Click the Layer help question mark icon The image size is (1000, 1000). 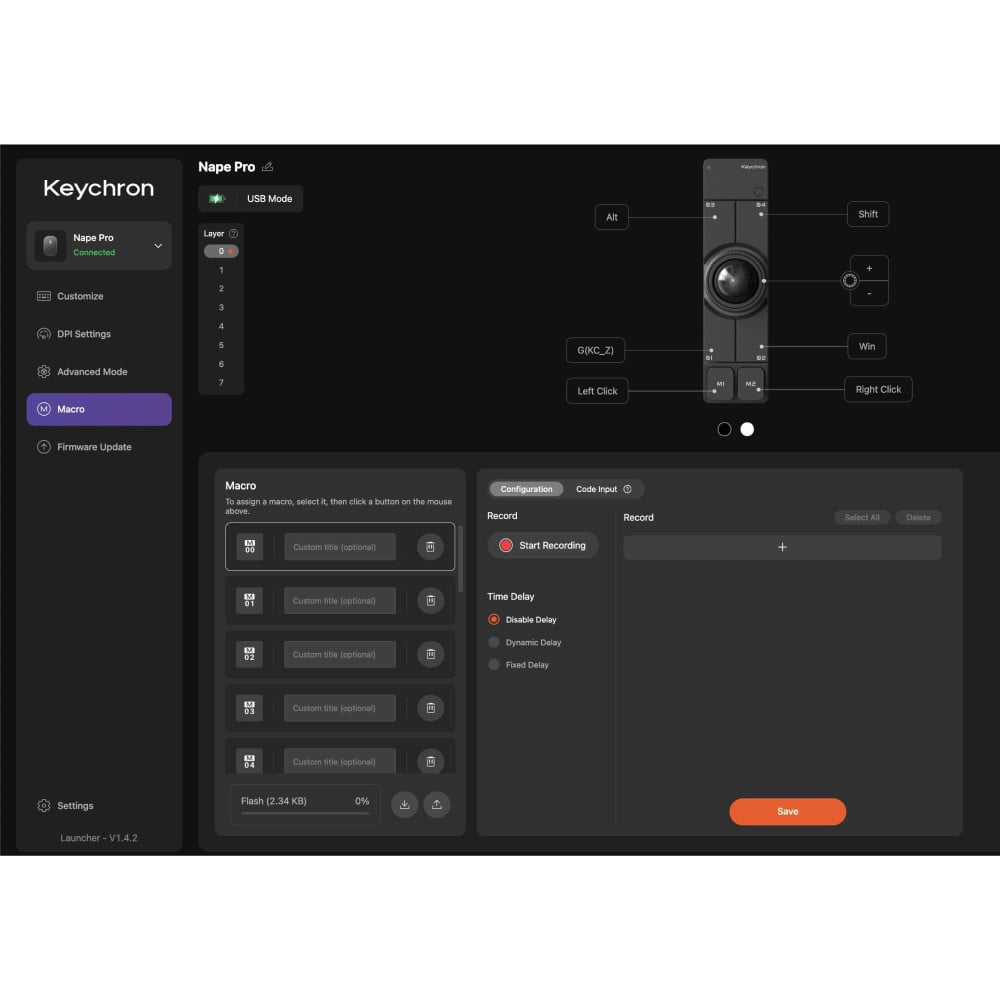pyautogui.click(x=233, y=233)
